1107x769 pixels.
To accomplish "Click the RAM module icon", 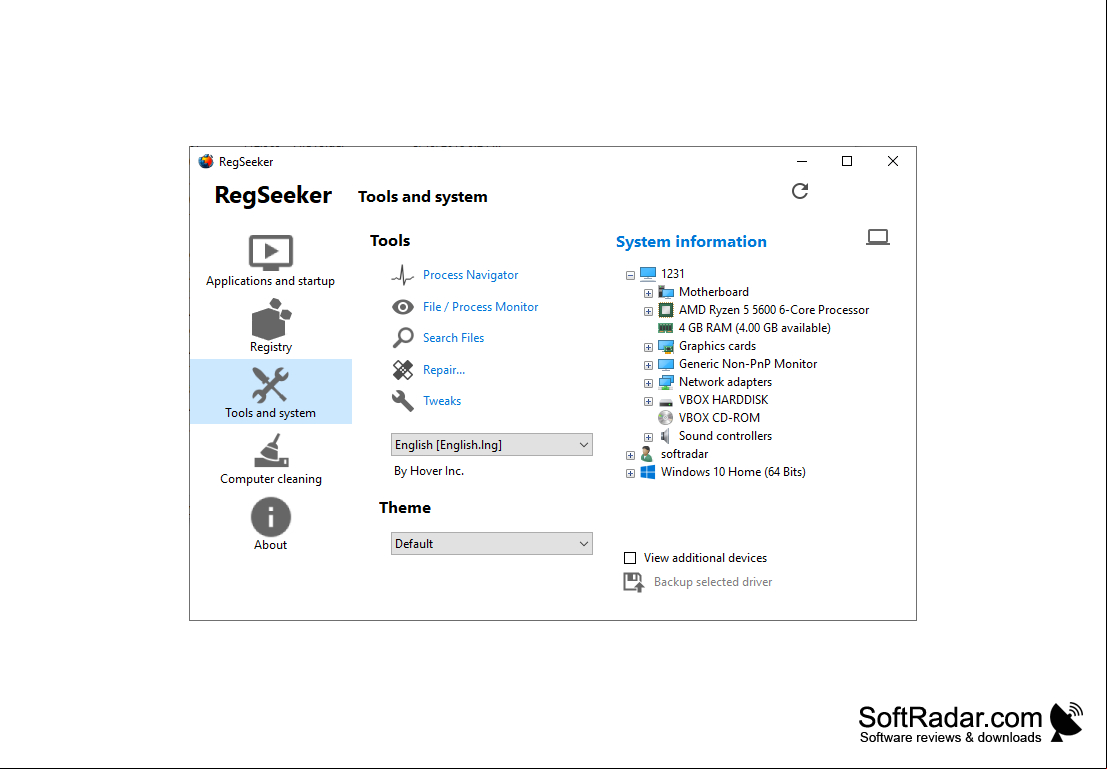I will pos(665,328).
